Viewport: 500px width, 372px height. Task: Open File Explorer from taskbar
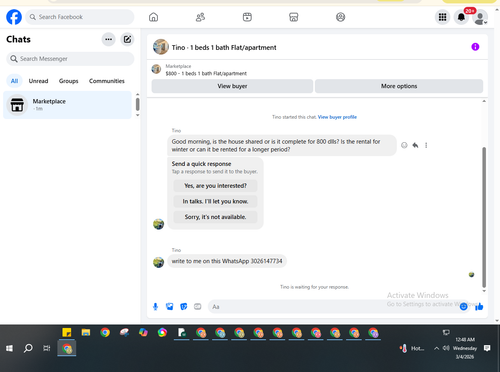coord(86,332)
